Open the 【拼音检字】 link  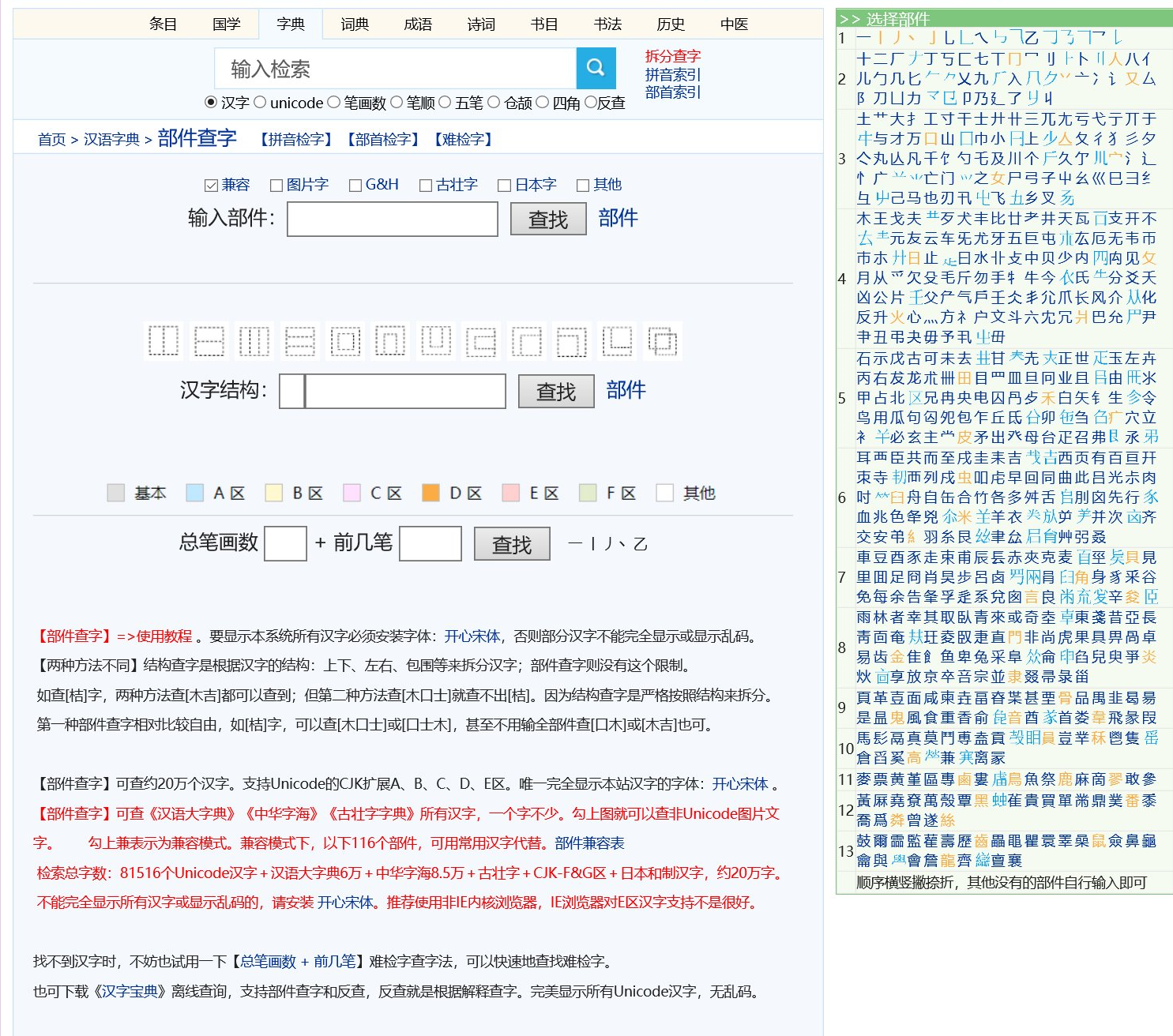tap(296, 140)
